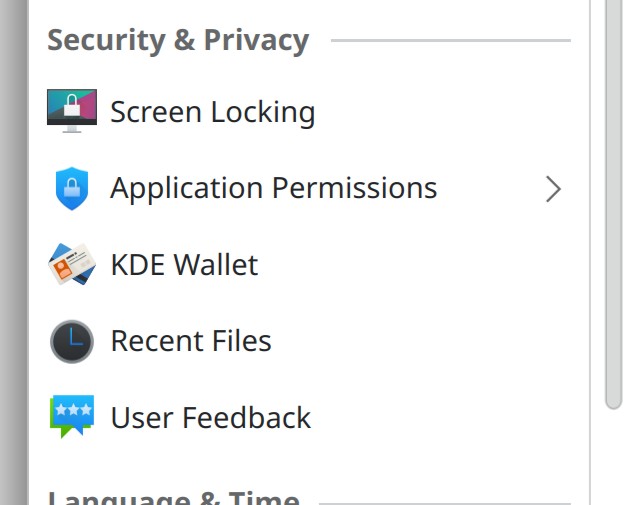Click the User Feedback speech bubble icon
The image size is (635, 505).
72,417
